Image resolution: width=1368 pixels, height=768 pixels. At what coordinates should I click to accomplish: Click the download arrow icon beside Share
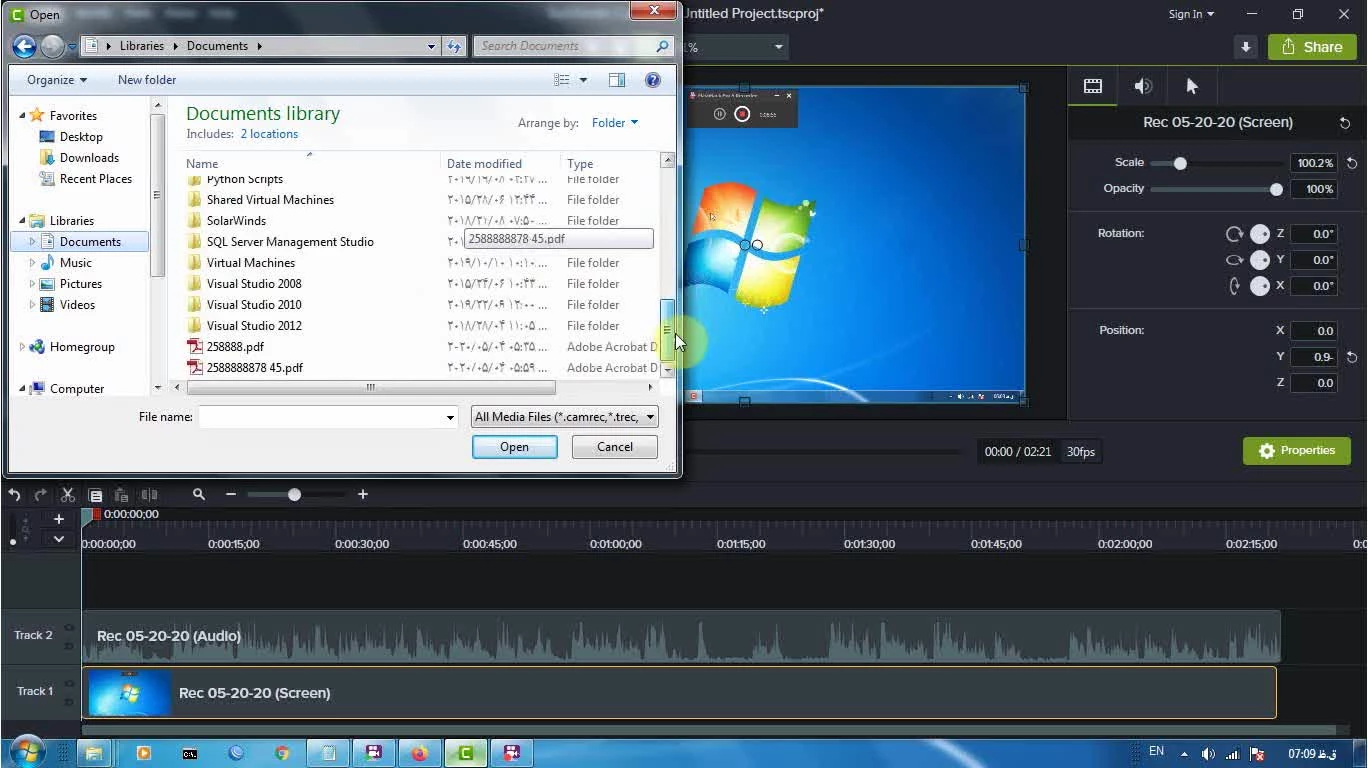(x=1245, y=47)
